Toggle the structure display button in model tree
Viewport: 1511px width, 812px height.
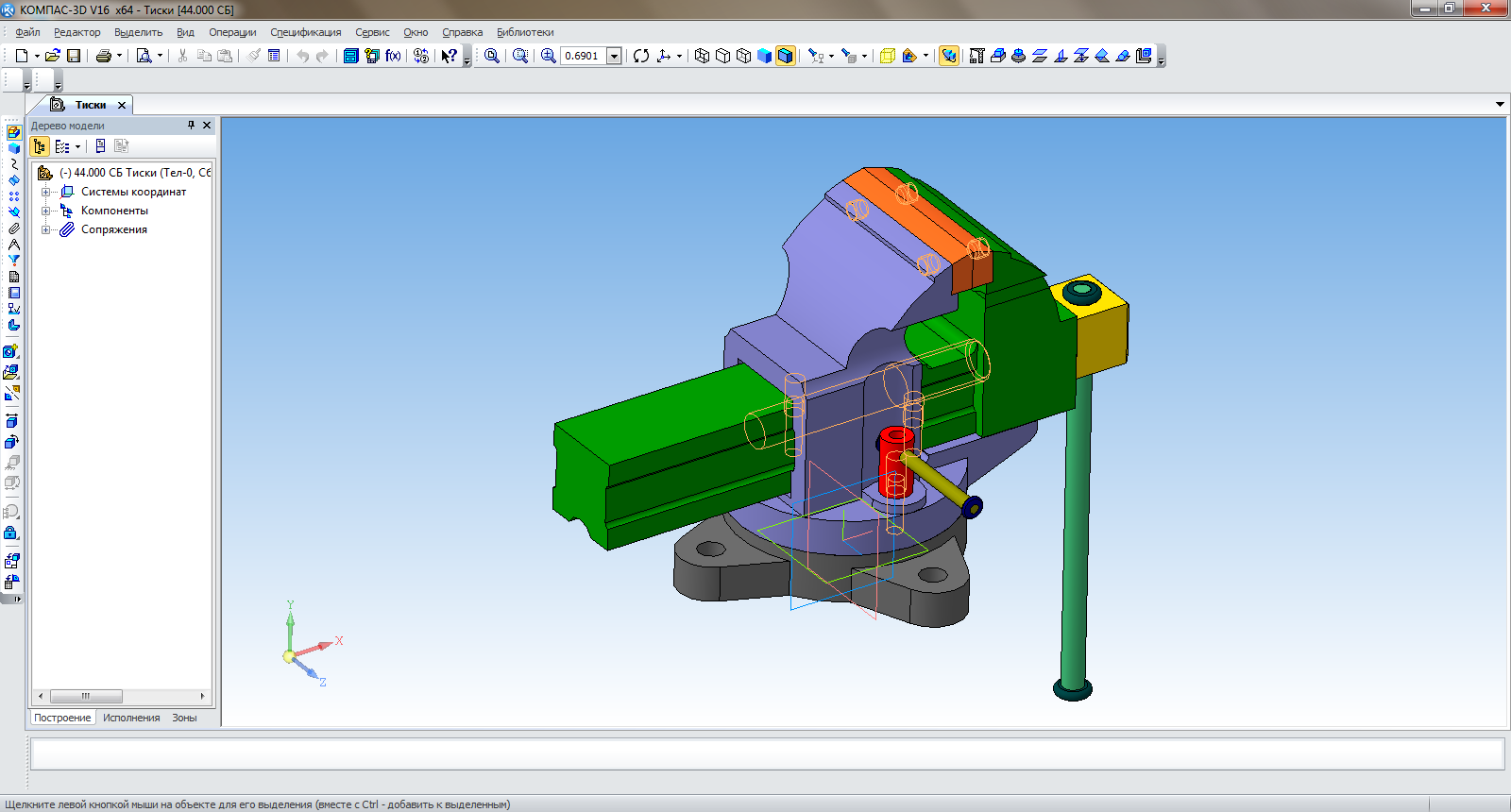tap(40, 146)
